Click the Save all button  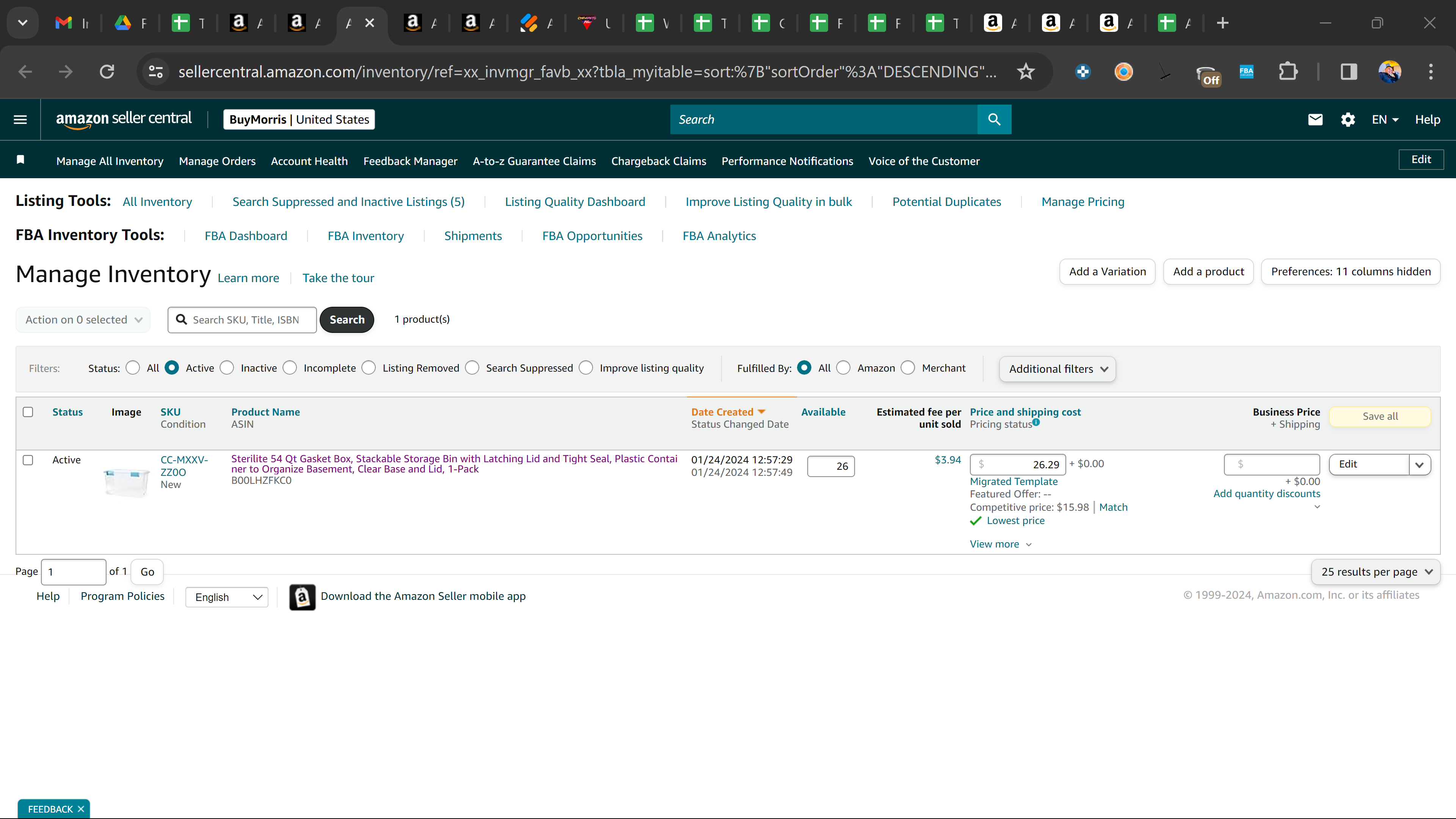coord(1380,417)
